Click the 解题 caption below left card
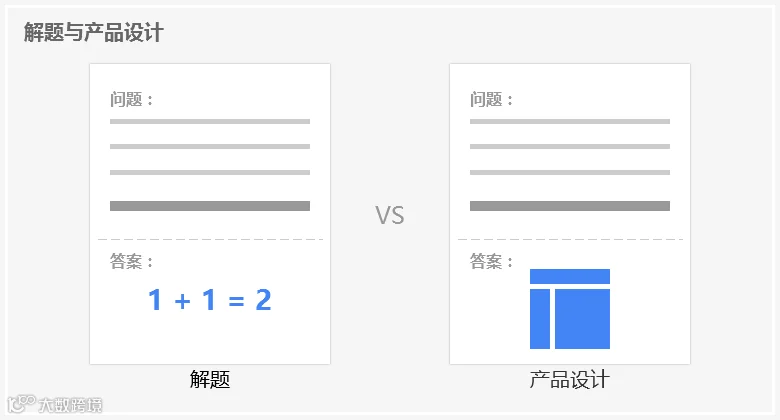The width and height of the screenshot is (780, 420). coord(210,379)
